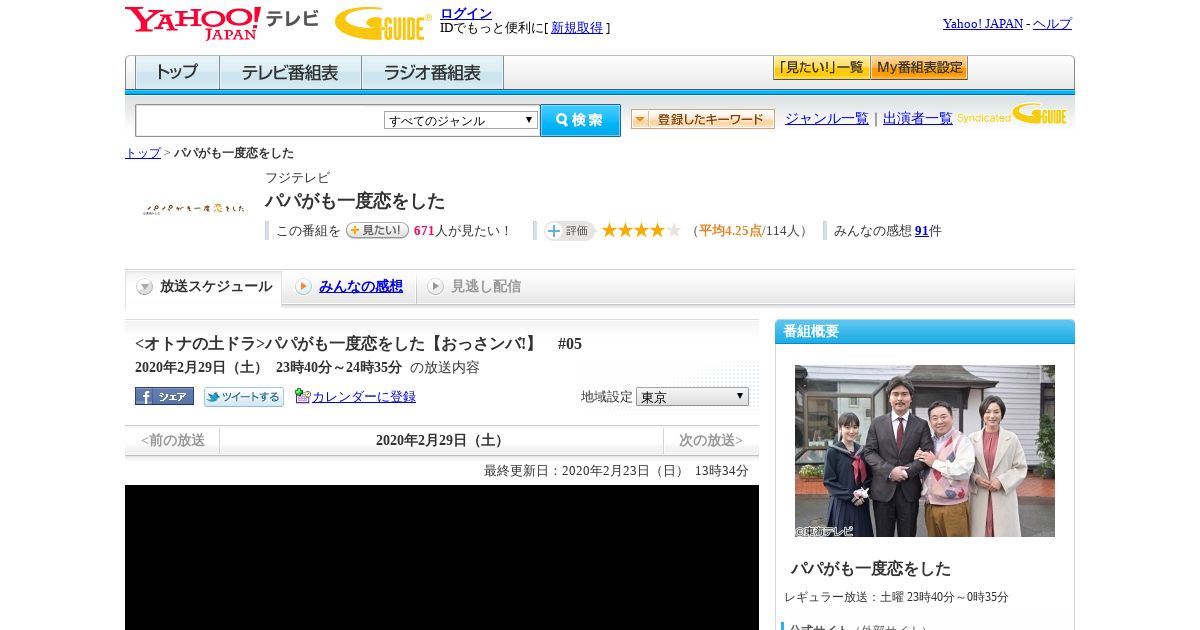Screen dimensions: 1200x630
Task: Open My番組表設定 button
Action: (x=919, y=68)
